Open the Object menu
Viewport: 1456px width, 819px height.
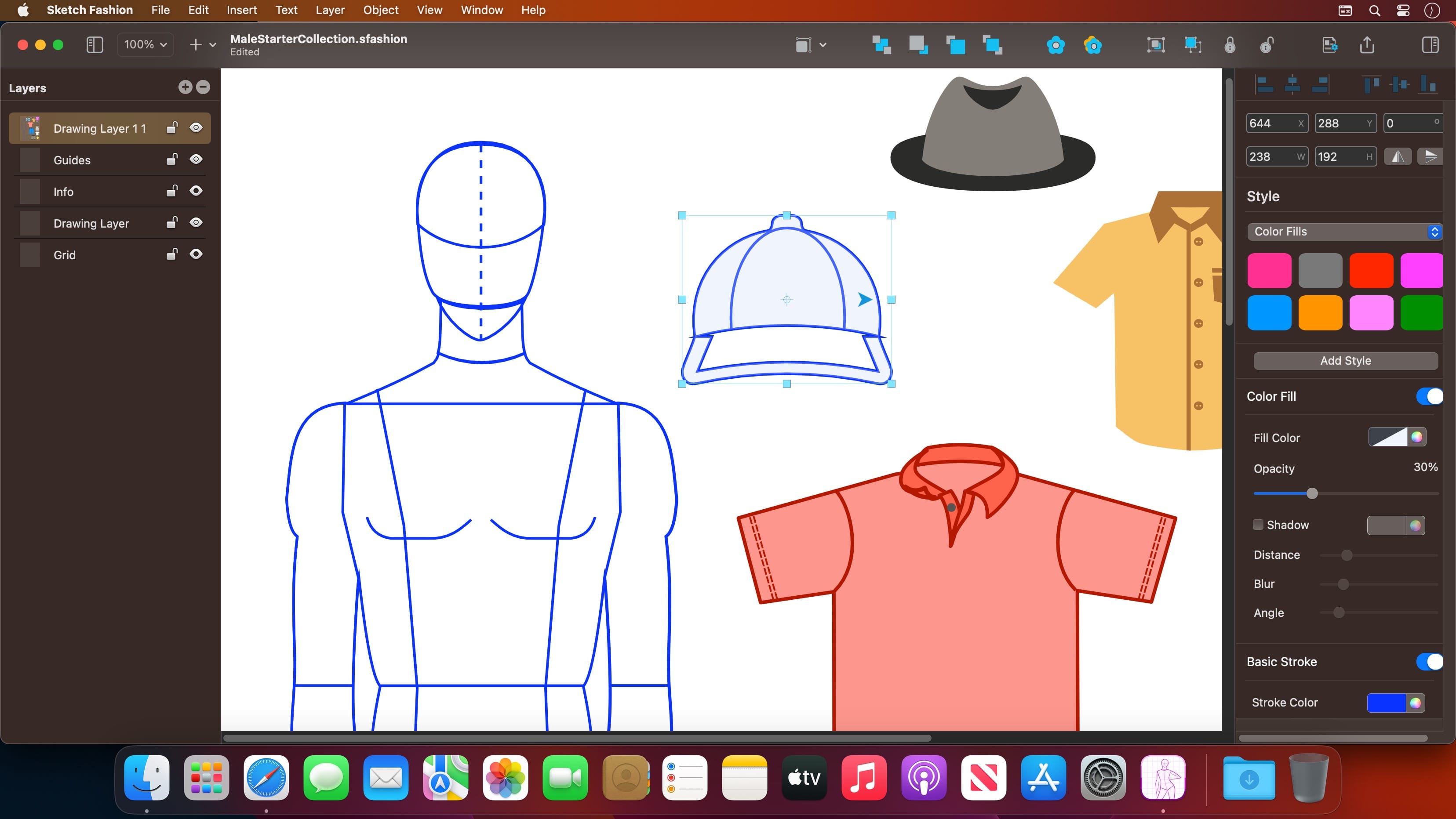(x=380, y=10)
